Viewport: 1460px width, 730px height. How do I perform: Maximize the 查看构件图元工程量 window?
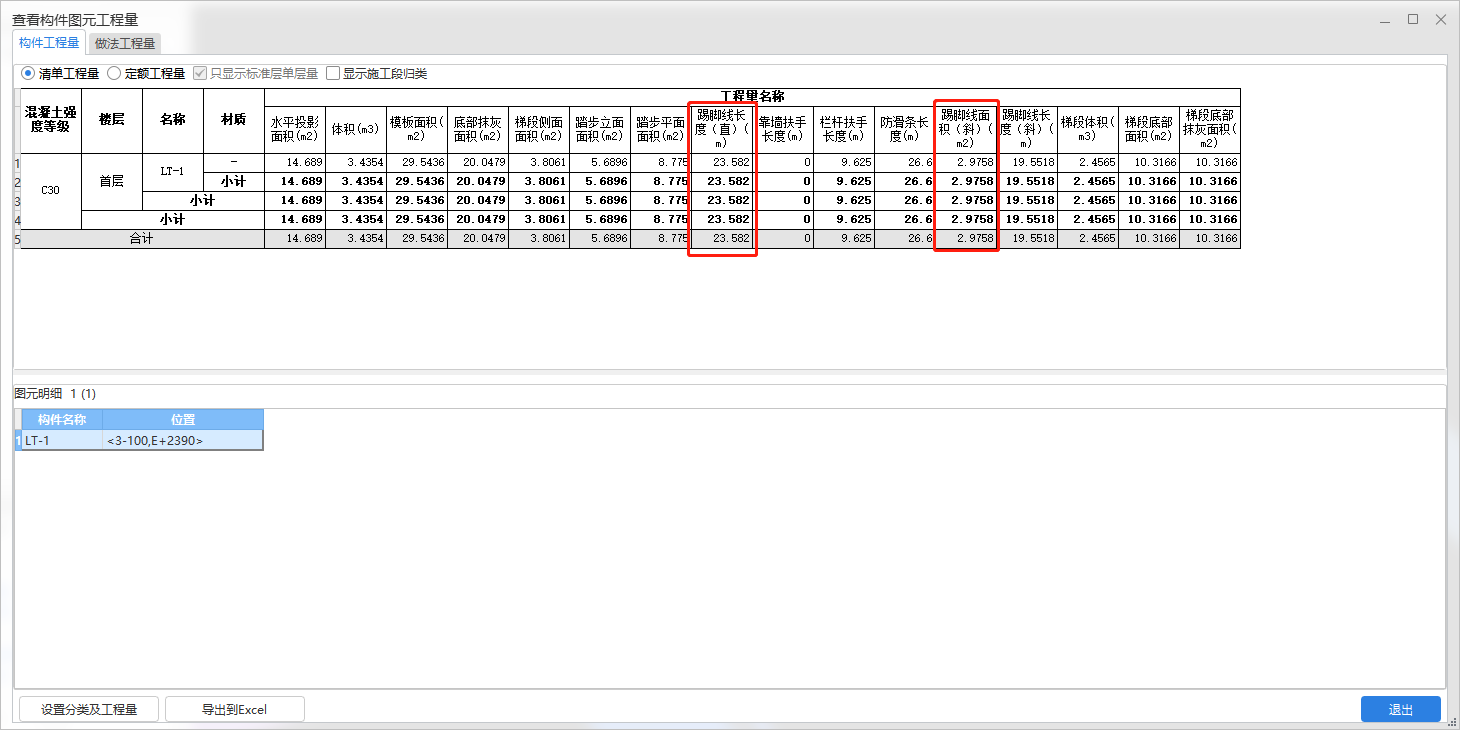(x=1413, y=19)
